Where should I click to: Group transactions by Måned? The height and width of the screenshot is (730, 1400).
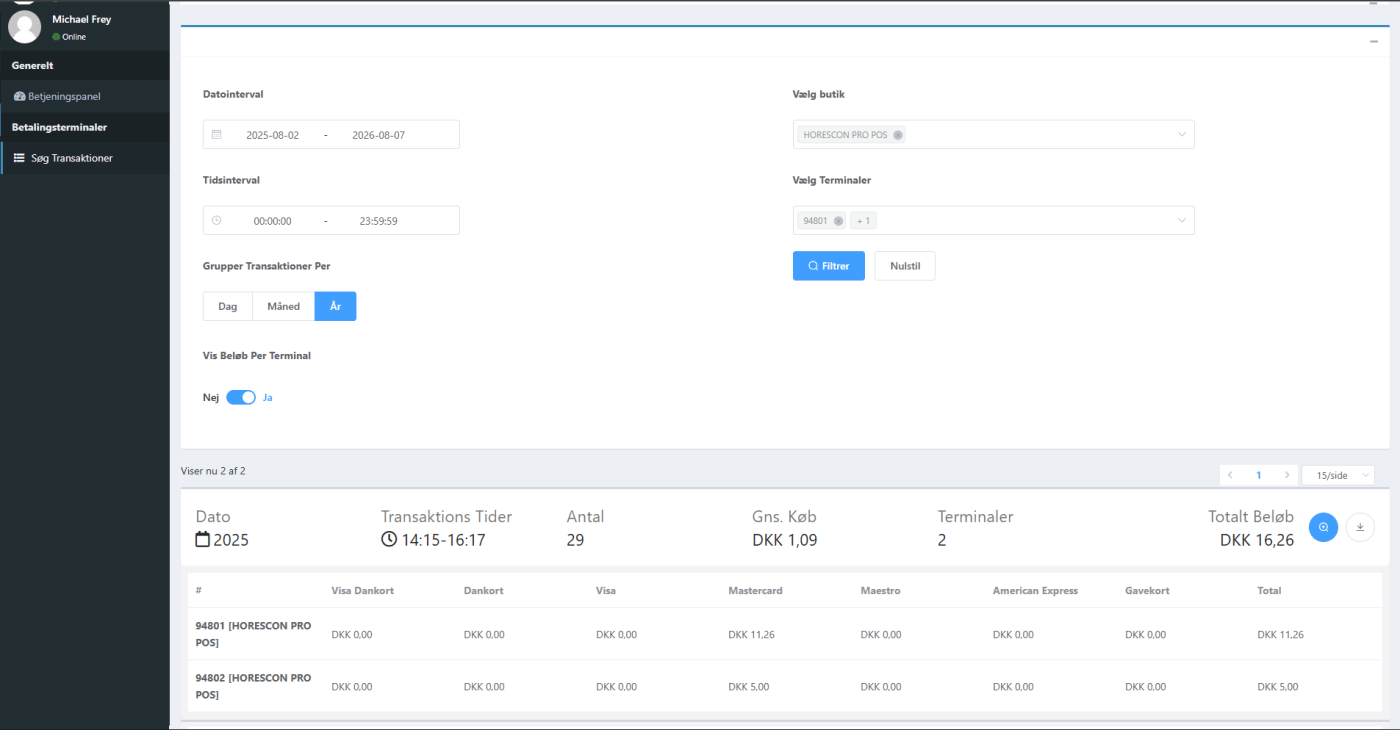click(284, 306)
